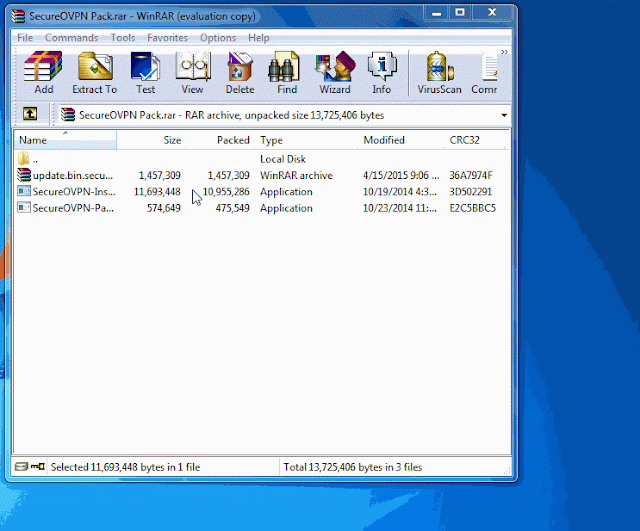Screen dimensions: 640x531
Task: Open the archive path dropdown
Action: 504,116
